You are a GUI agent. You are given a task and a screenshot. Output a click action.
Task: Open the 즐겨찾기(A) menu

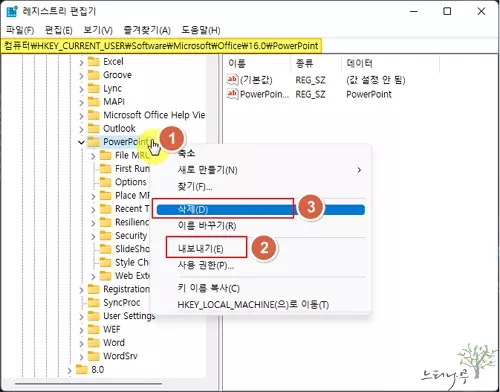click(147, 30)
